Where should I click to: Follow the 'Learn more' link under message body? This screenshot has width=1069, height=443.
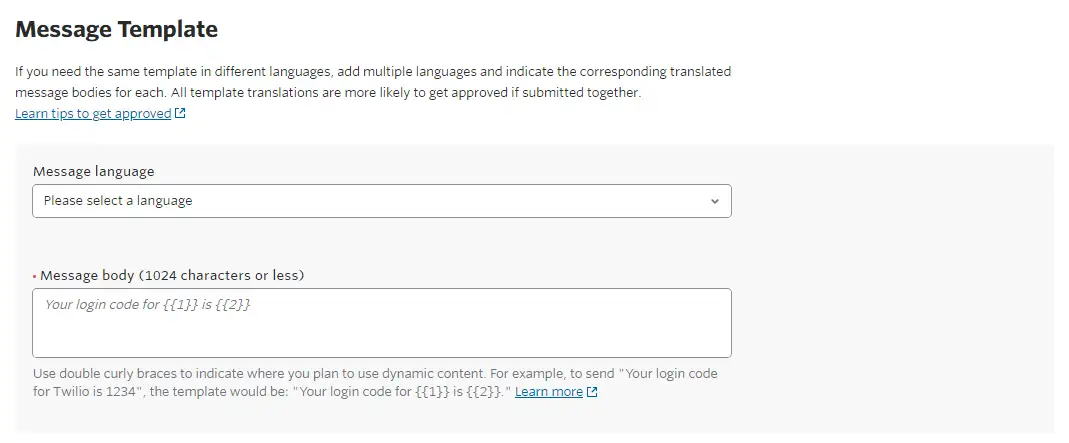click(x=548, y=392)
